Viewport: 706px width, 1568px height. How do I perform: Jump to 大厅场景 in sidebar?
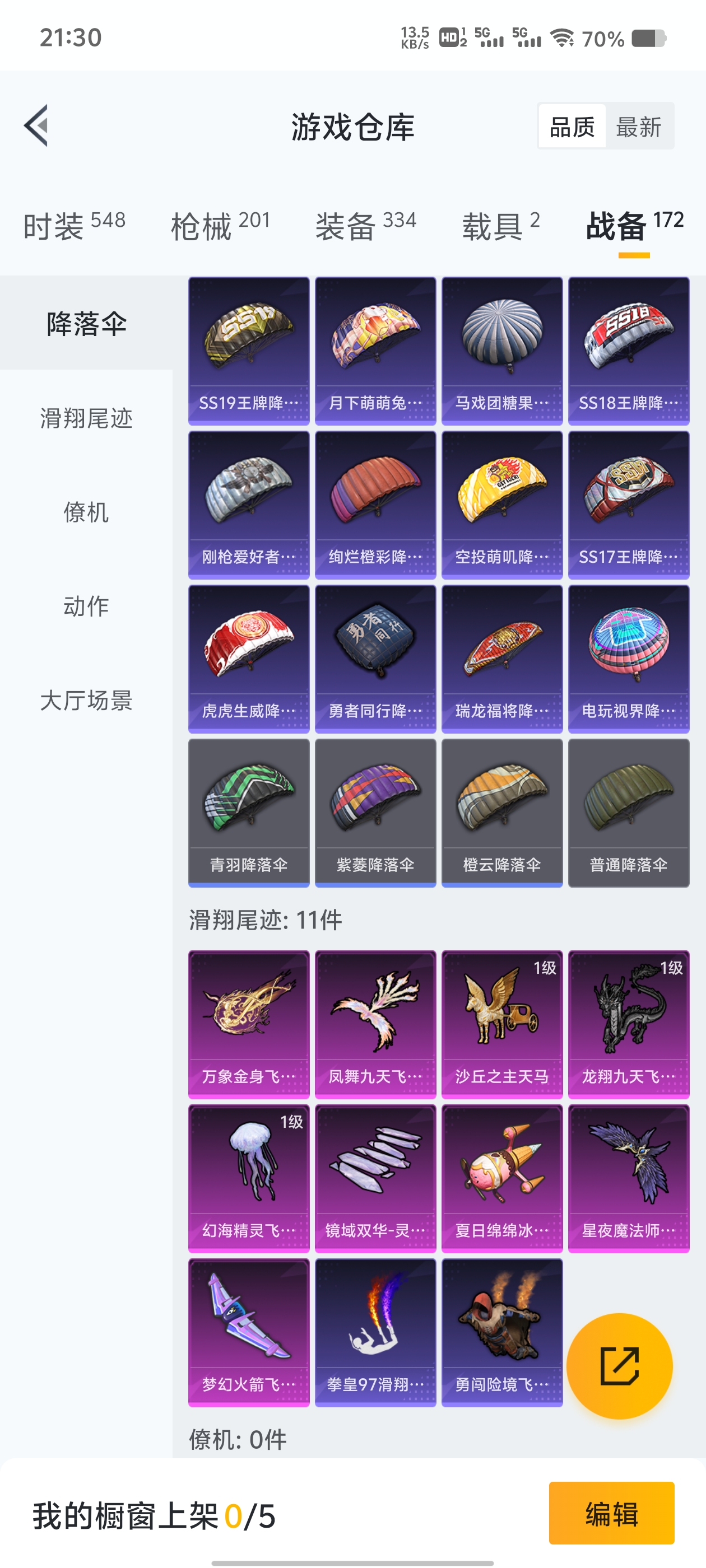click(x=86, y=700)
